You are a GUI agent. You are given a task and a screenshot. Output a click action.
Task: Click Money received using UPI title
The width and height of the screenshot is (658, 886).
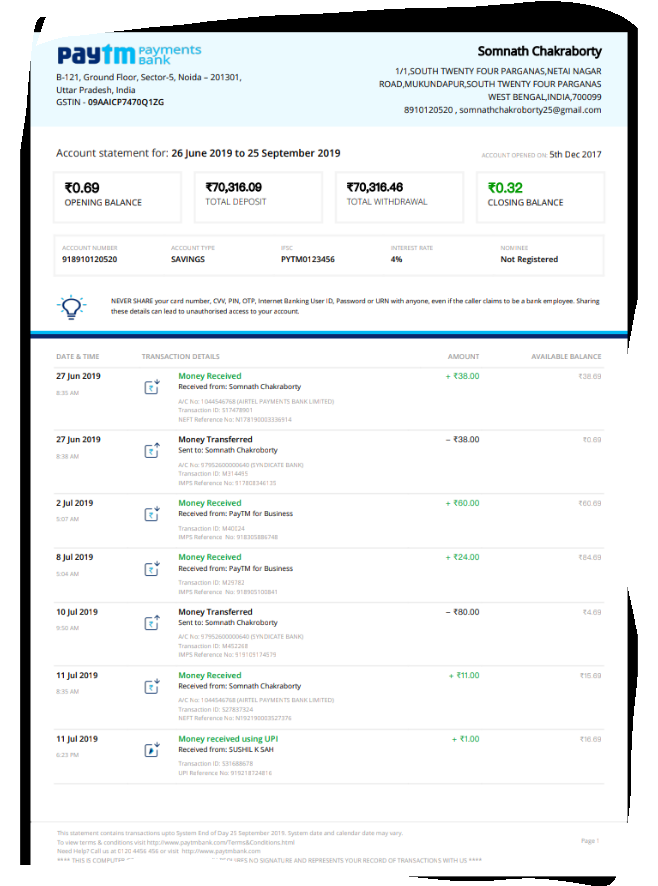coord(228,739)
